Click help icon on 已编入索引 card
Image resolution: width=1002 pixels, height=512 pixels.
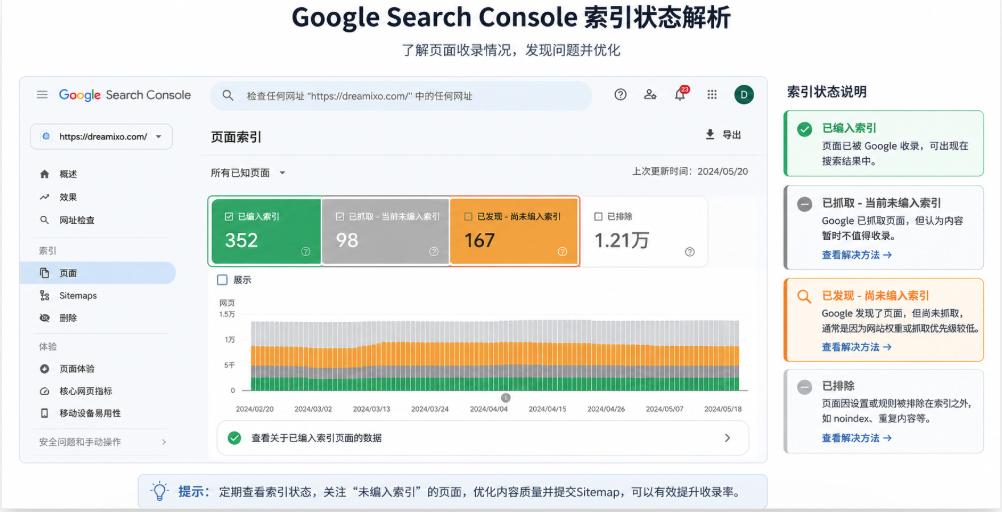tap(305, 252)
